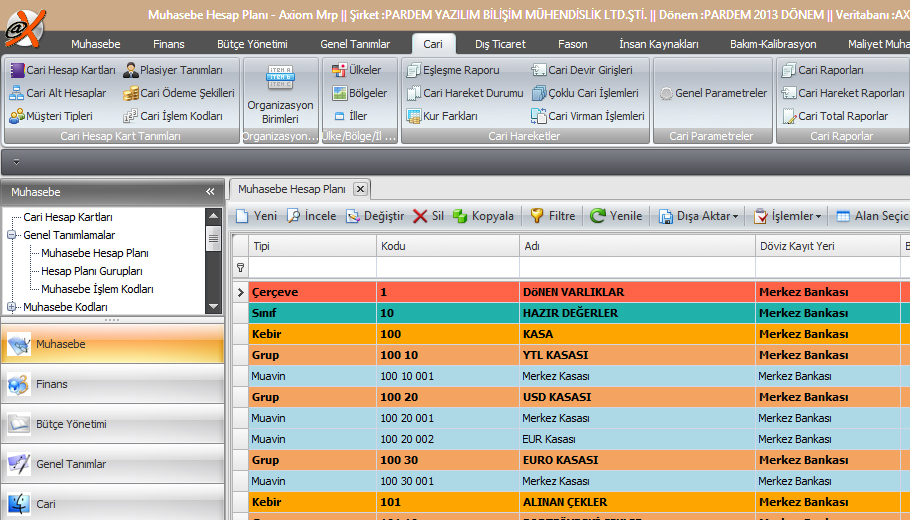Open the Filtre filter tool
Screen dimensions: 910x520
tap(552, 216)
